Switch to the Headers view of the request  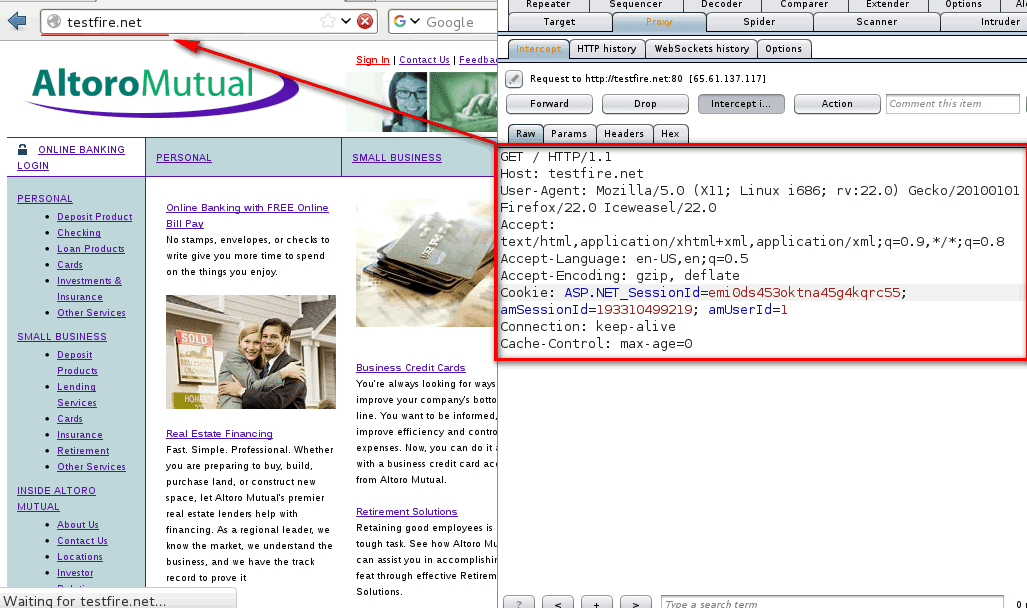(624, 133)
